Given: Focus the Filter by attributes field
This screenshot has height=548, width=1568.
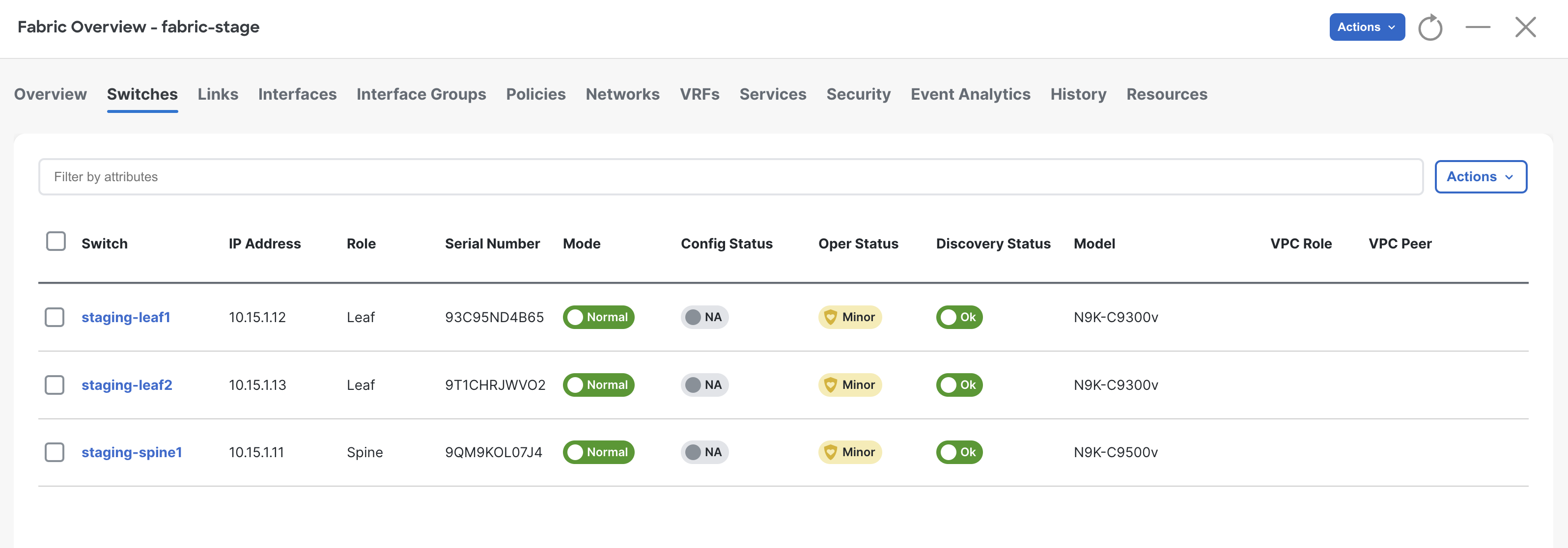Looking at the screenshot, I should pyautogui.click(x=730, y=177).
